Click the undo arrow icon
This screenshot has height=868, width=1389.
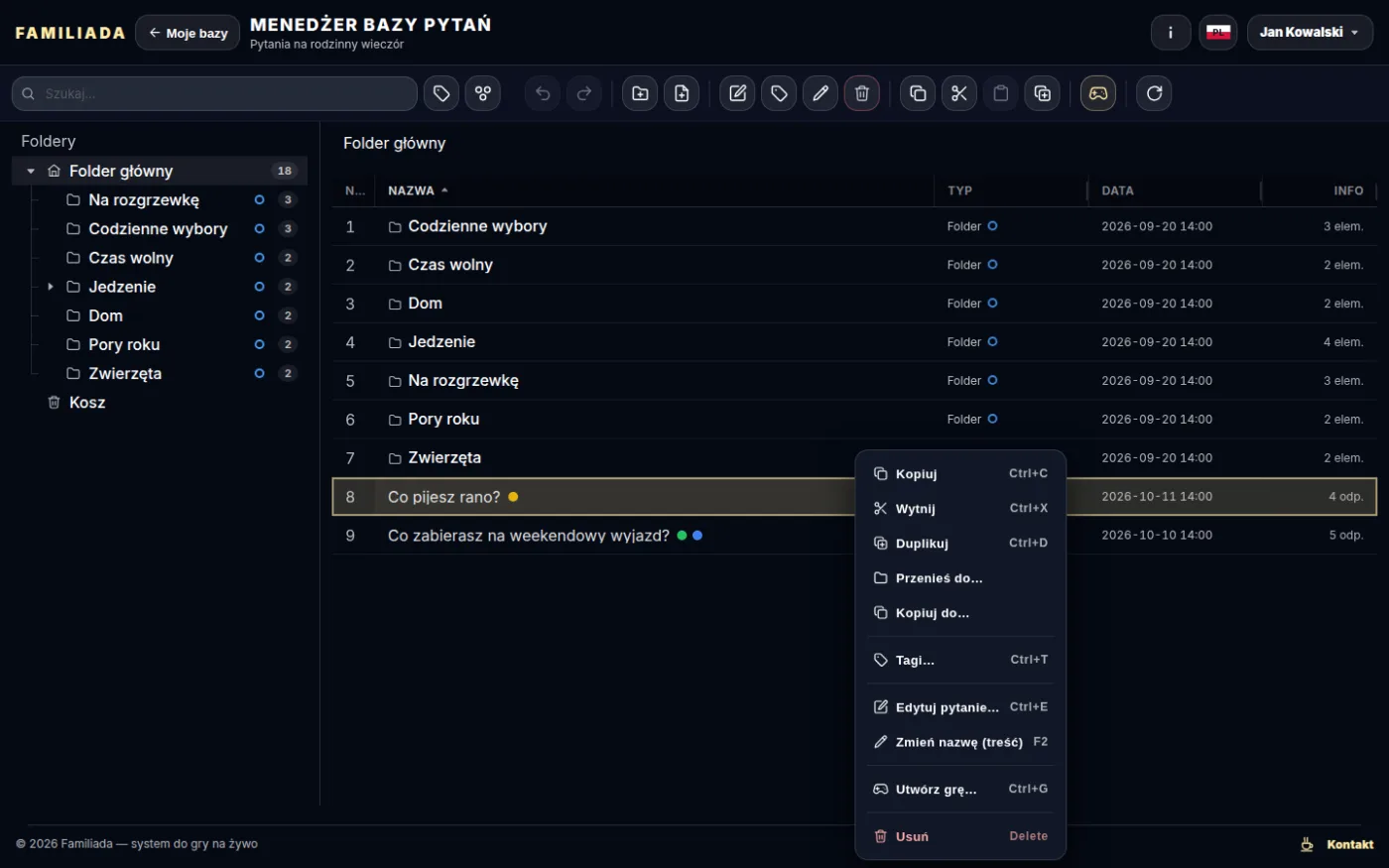(543, 93)
